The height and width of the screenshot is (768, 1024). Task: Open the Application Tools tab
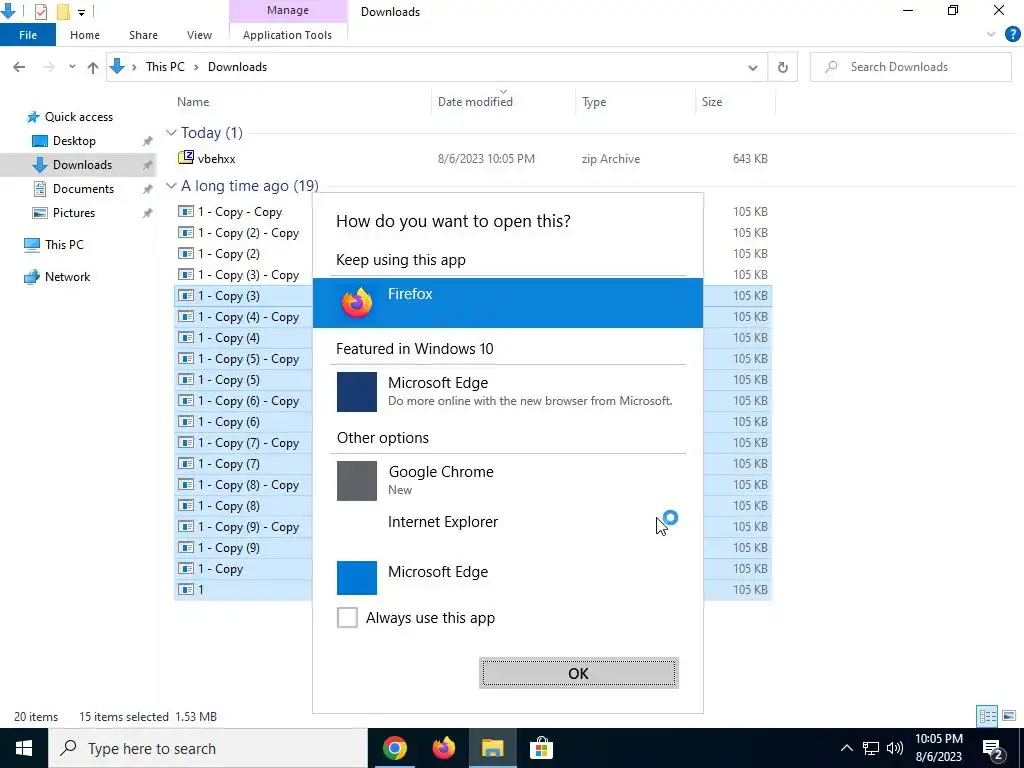[287, 35]
